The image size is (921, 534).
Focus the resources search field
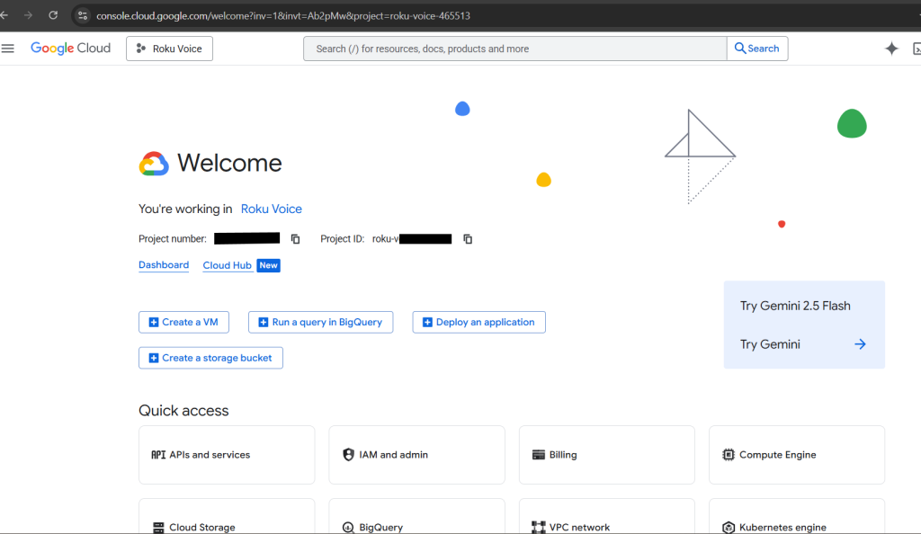515,49
